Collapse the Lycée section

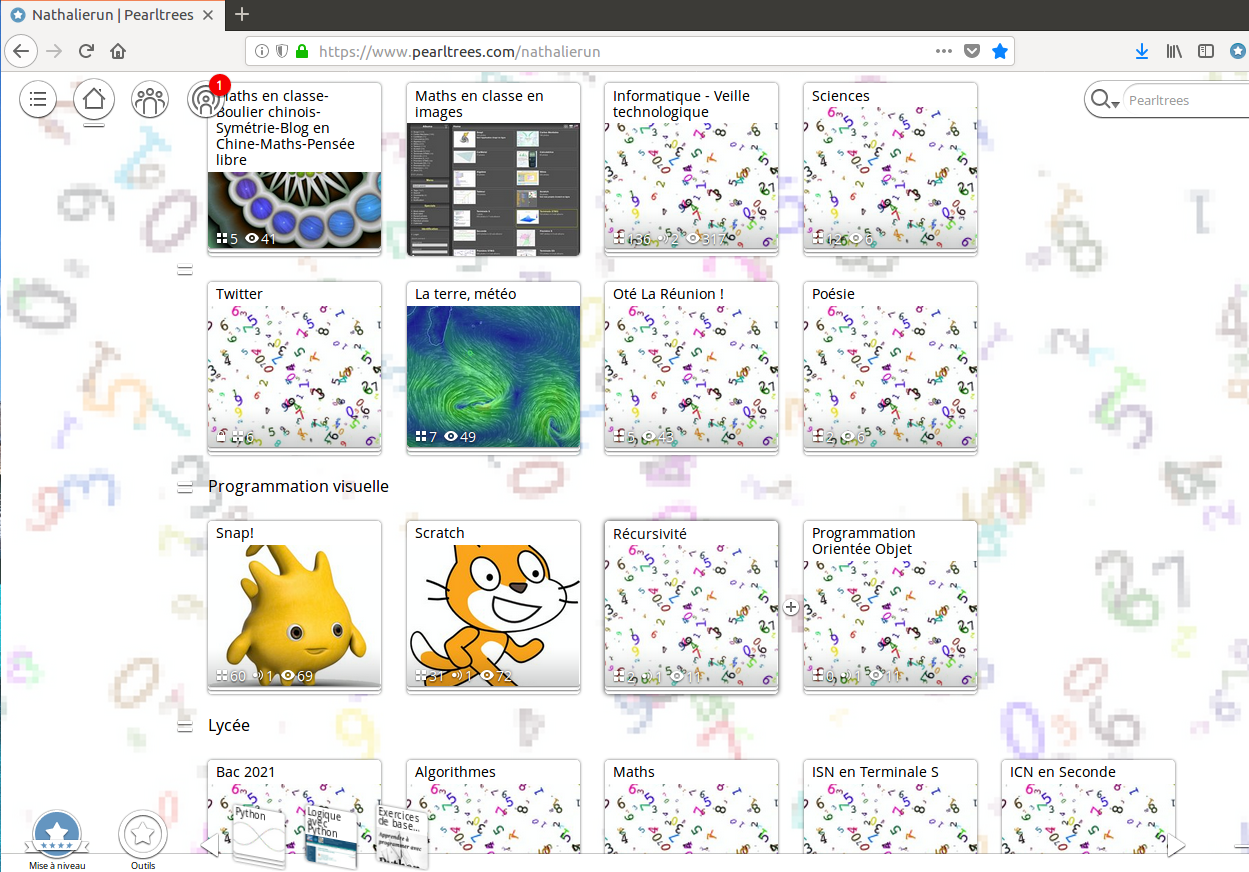point(185,726)
